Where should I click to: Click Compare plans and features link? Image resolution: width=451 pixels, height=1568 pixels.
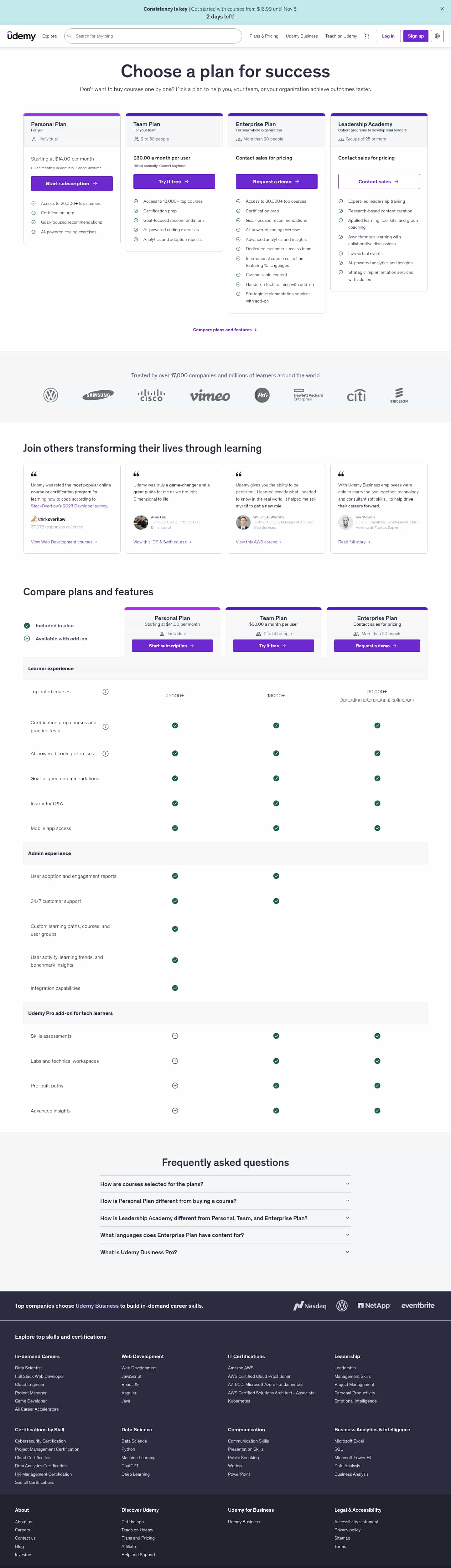(x=225, y=330)
